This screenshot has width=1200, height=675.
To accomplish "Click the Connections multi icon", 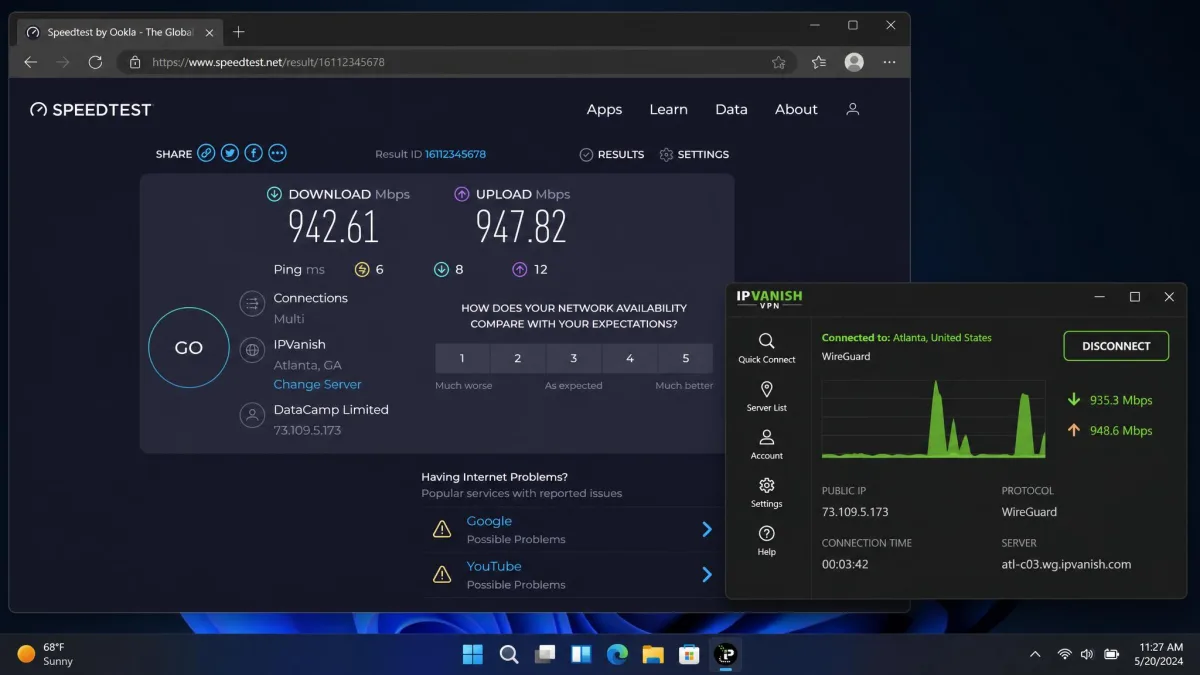I will pyautogui.click(x=252, y=304).
